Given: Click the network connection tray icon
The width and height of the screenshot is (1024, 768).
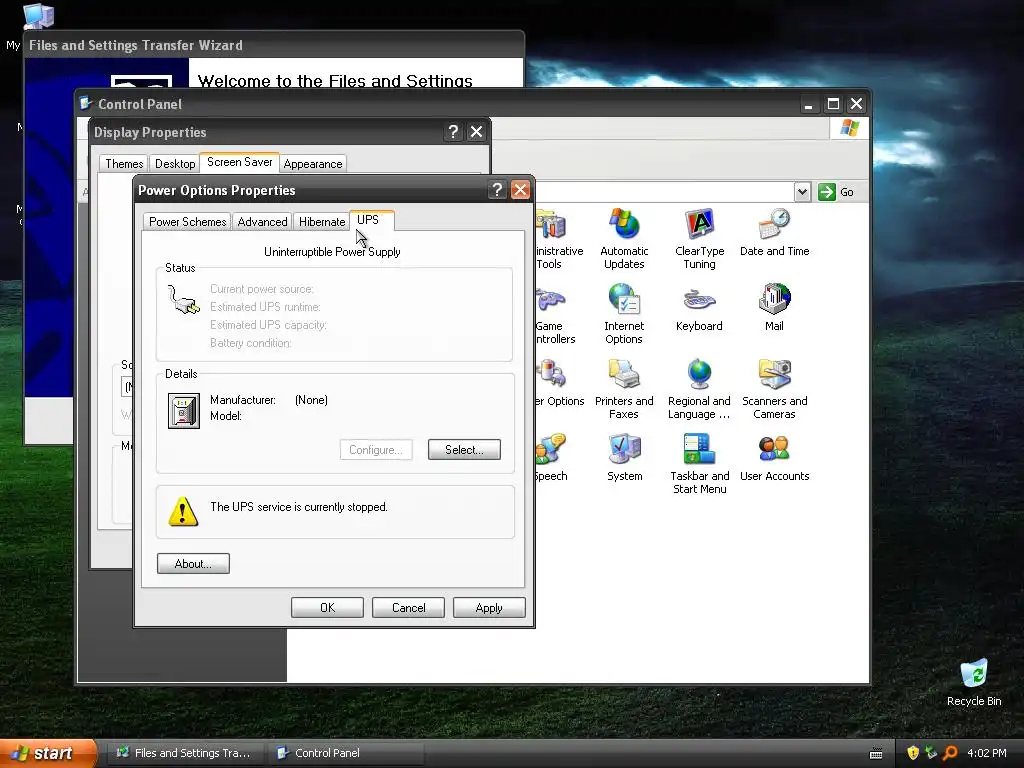Looking at the screenshot, I should [931, 753].
